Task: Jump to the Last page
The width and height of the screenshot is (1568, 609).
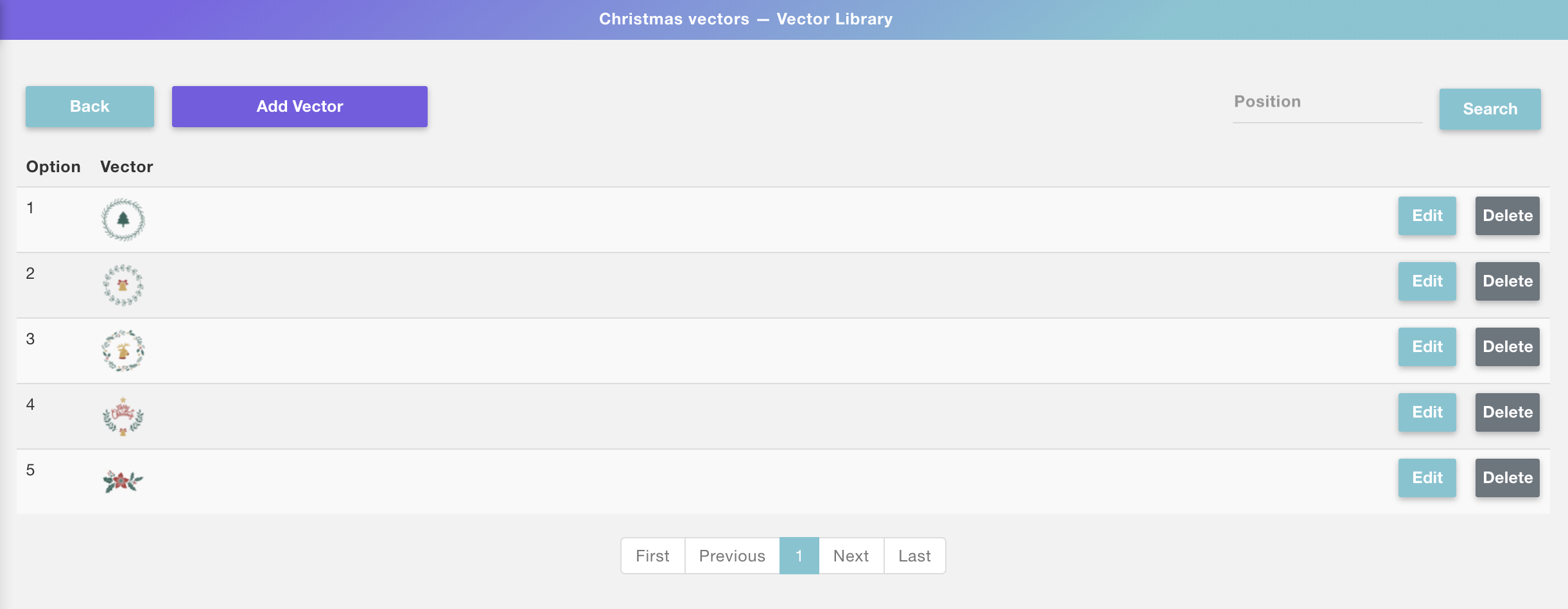Action: pos(914,556)
